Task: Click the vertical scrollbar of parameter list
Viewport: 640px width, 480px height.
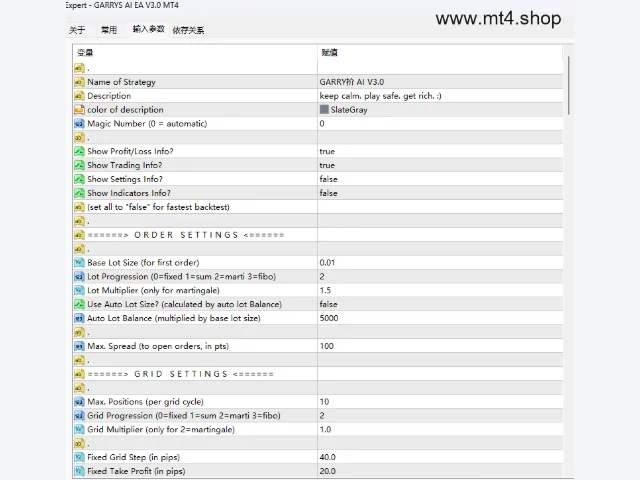Action: point(568,85)
